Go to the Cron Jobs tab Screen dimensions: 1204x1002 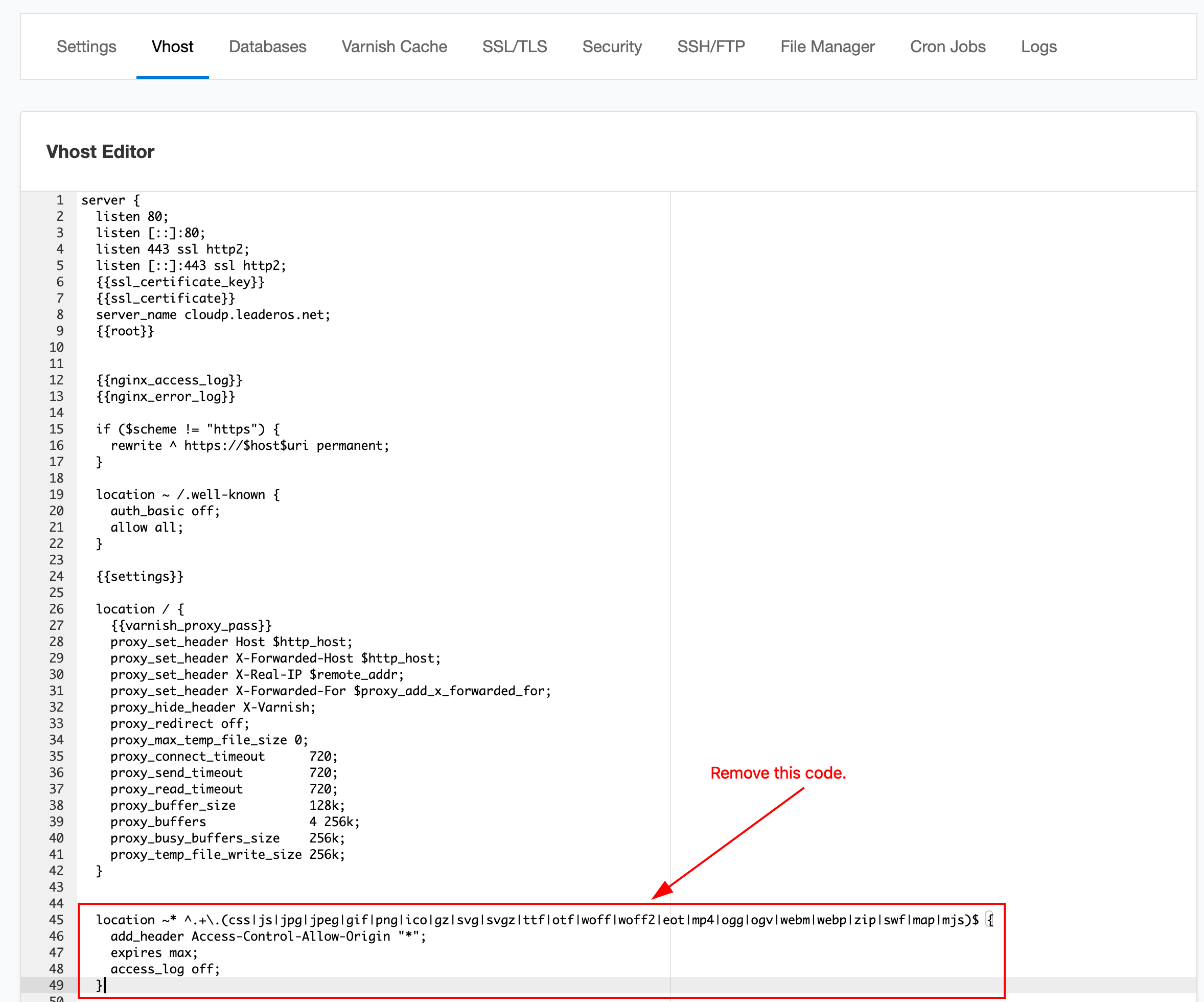pyautogui.click(x=947, y=47)
